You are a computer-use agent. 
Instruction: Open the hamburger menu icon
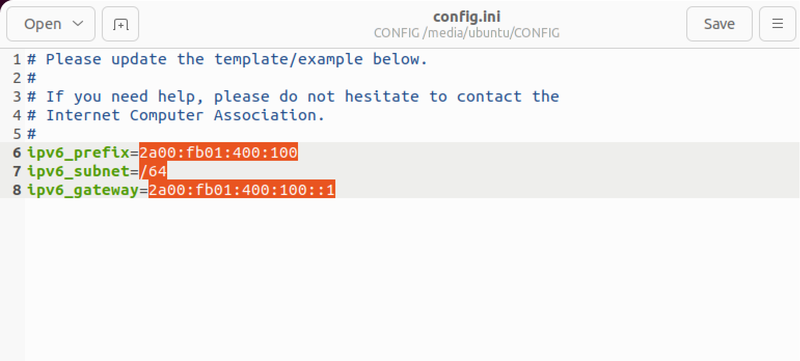click(777, 24)
